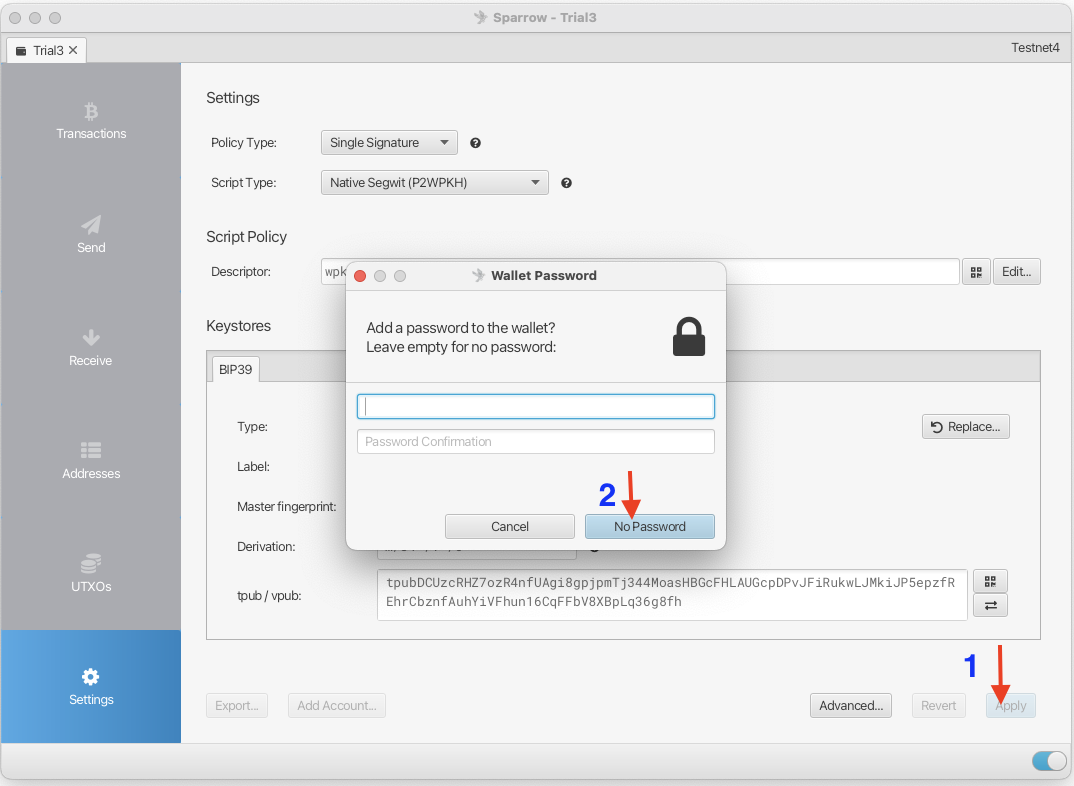The image size is (1074, 786).
Task: Close the Trial3 wallet tab
Action: point(73,50)
